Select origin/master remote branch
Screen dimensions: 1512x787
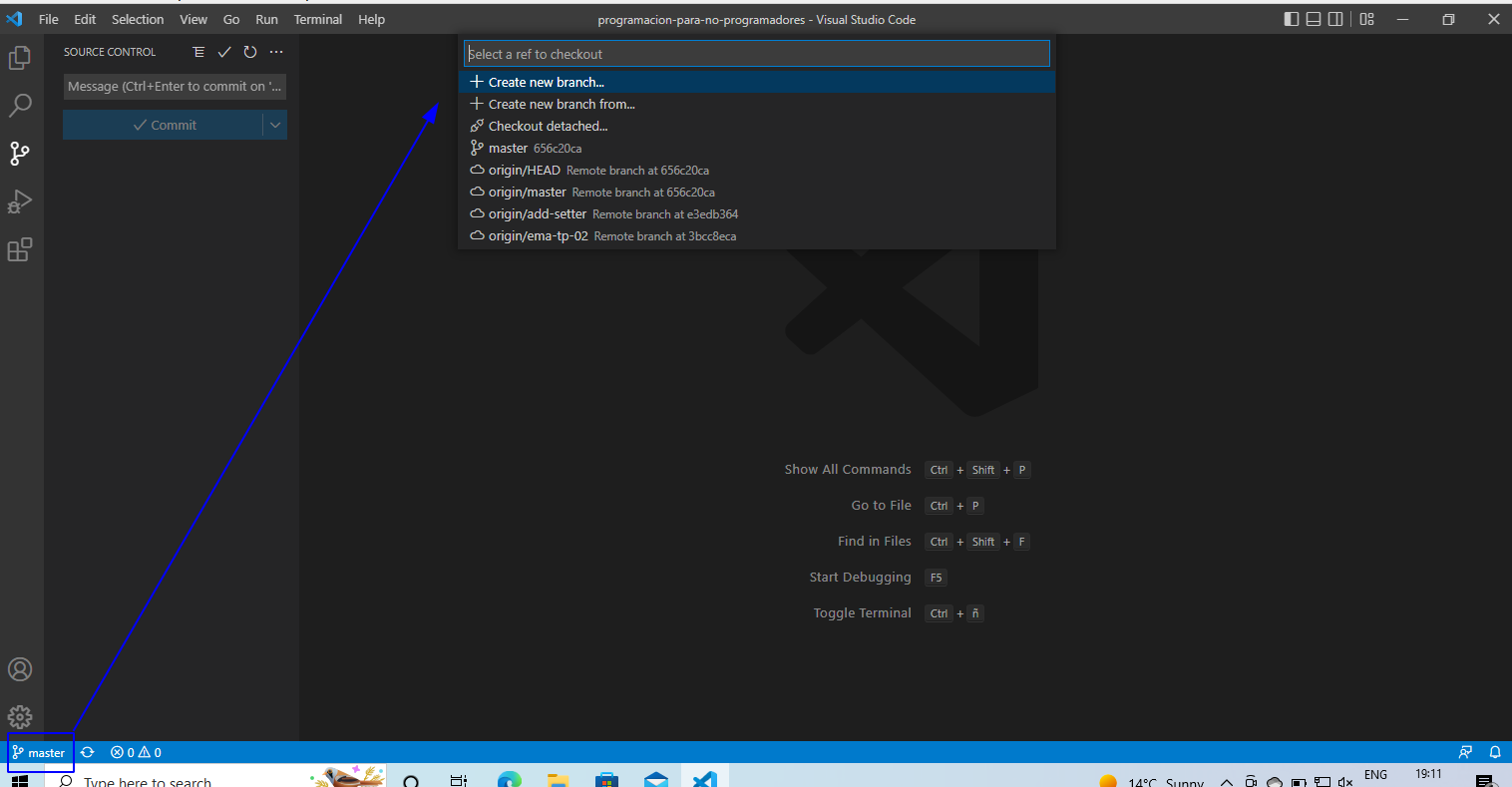point(757,192)
